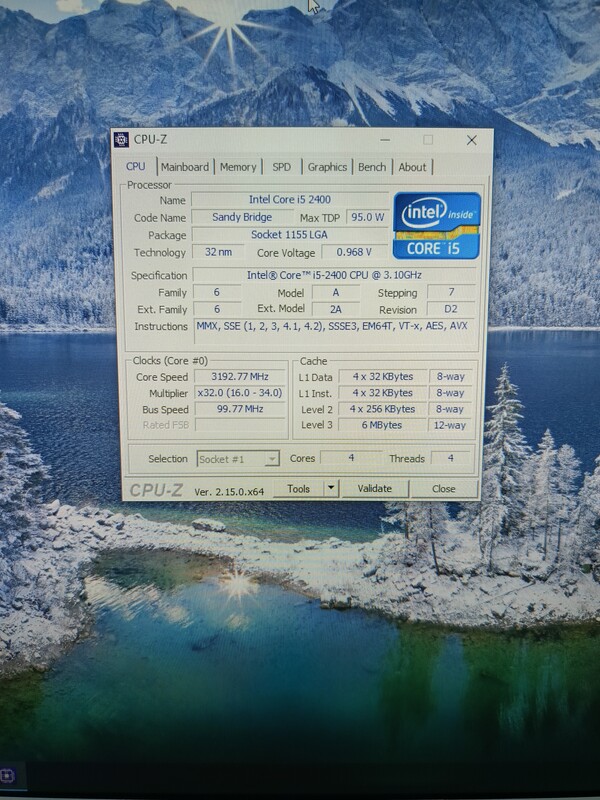Click the version text 'Ver. 2.15.0.x64'
The width and height of the screenshot is (600, 800).
[229, 492]
